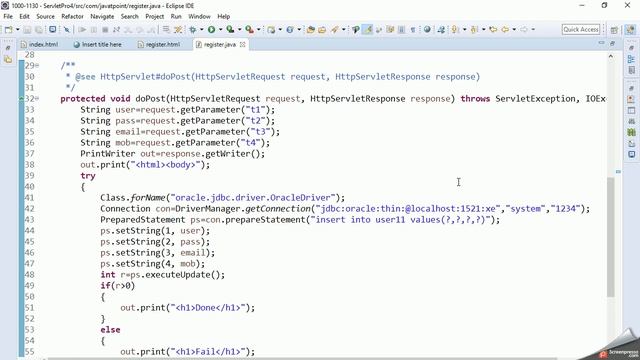Click the Search flashlight toolbar icon
This screenshot has height=360, width=640.
(335, 29)
